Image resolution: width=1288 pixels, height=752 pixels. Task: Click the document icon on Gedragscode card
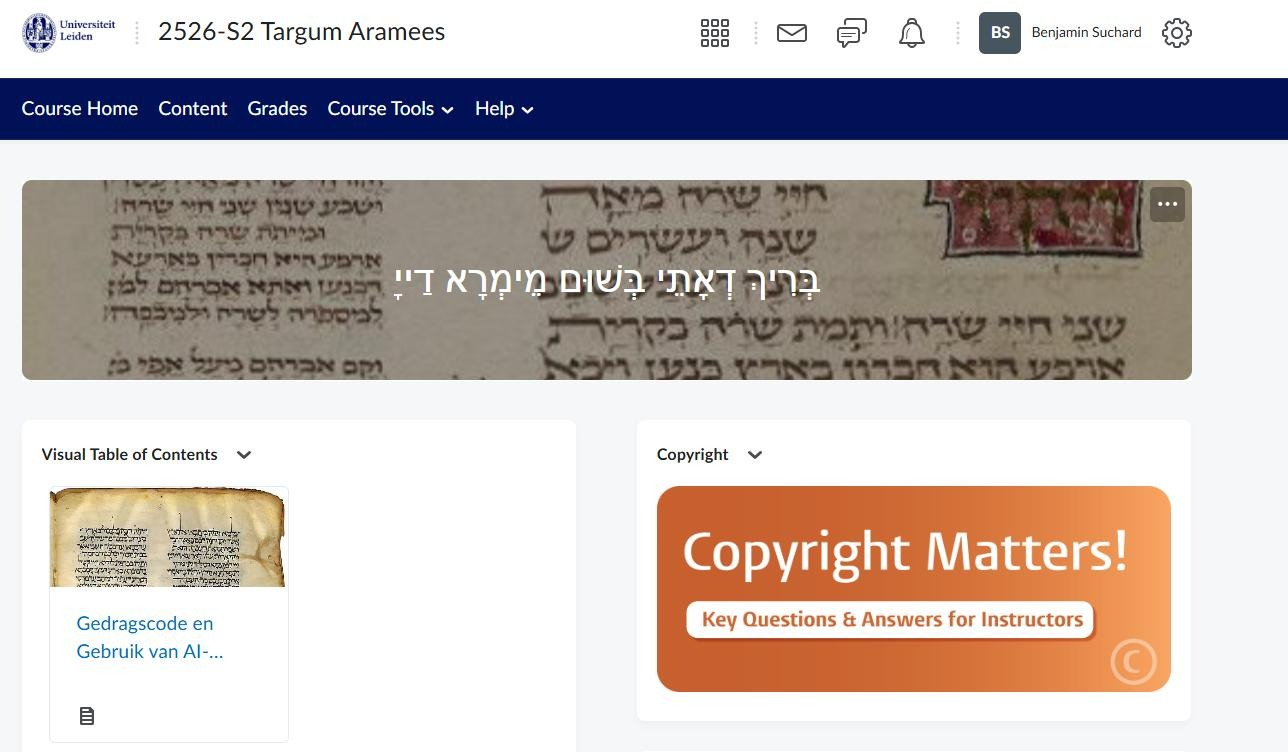[x=87, y=716]
